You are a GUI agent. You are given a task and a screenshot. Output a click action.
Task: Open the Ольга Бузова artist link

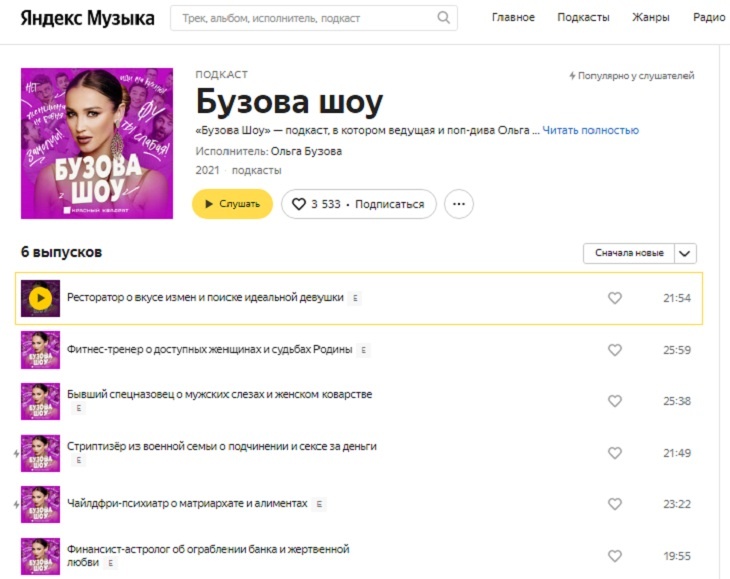click(x=306, y=151)
